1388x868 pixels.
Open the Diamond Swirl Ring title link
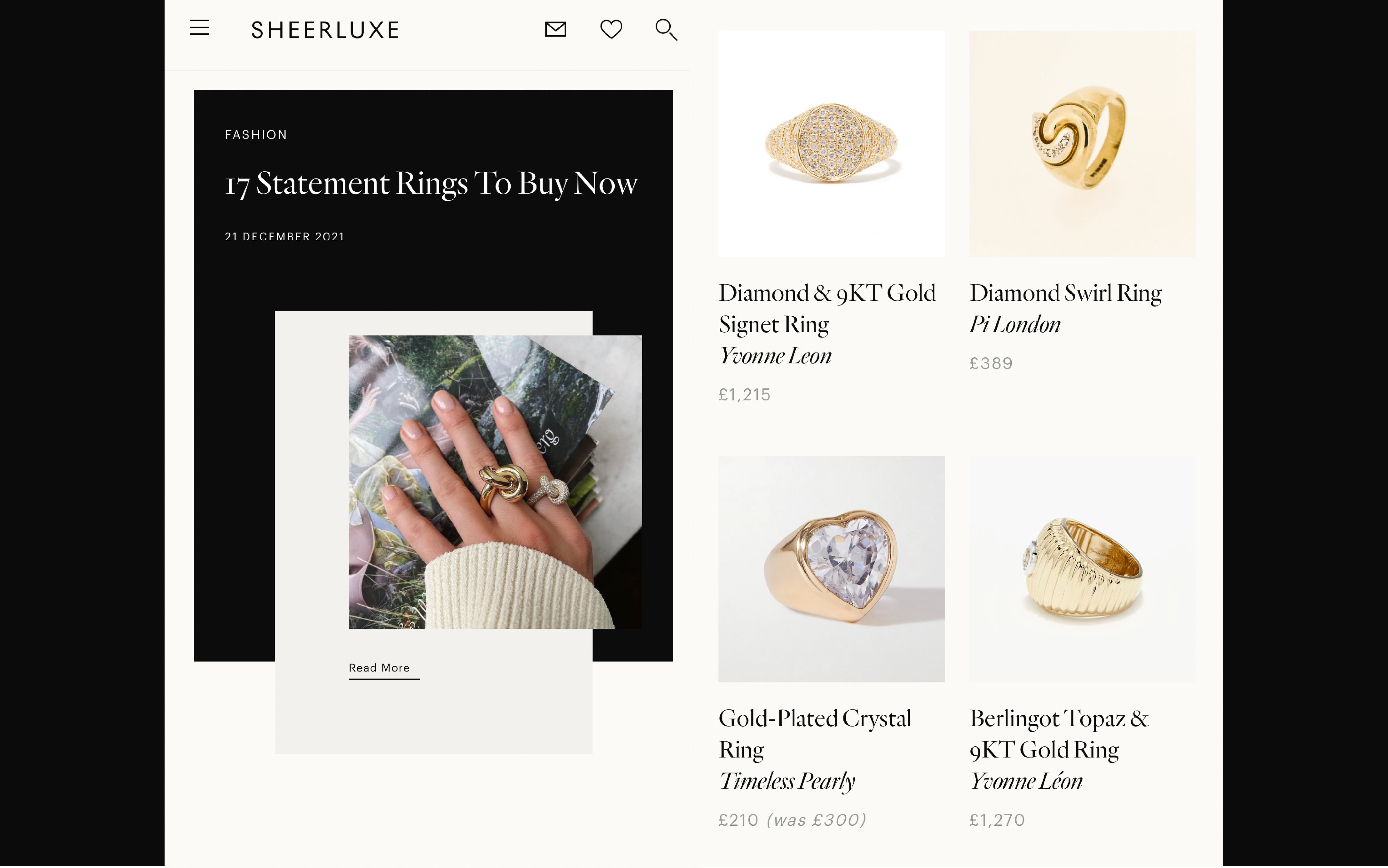point(1065,293)
